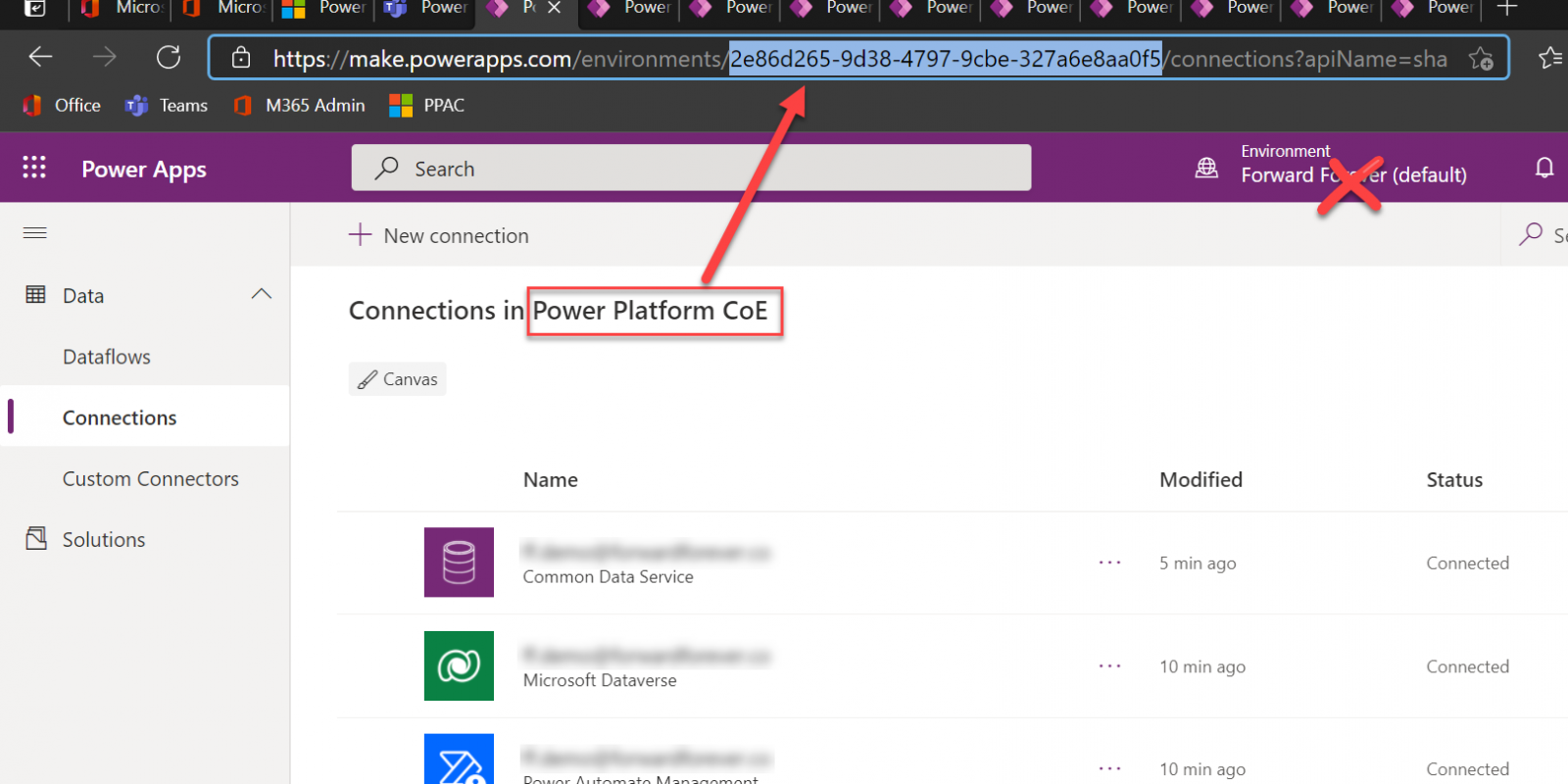The width and height of the screenshot is (1568, 784).
Task: Click the Microsoft Dataverse connector icon
Action: click(x=459, y=665)
